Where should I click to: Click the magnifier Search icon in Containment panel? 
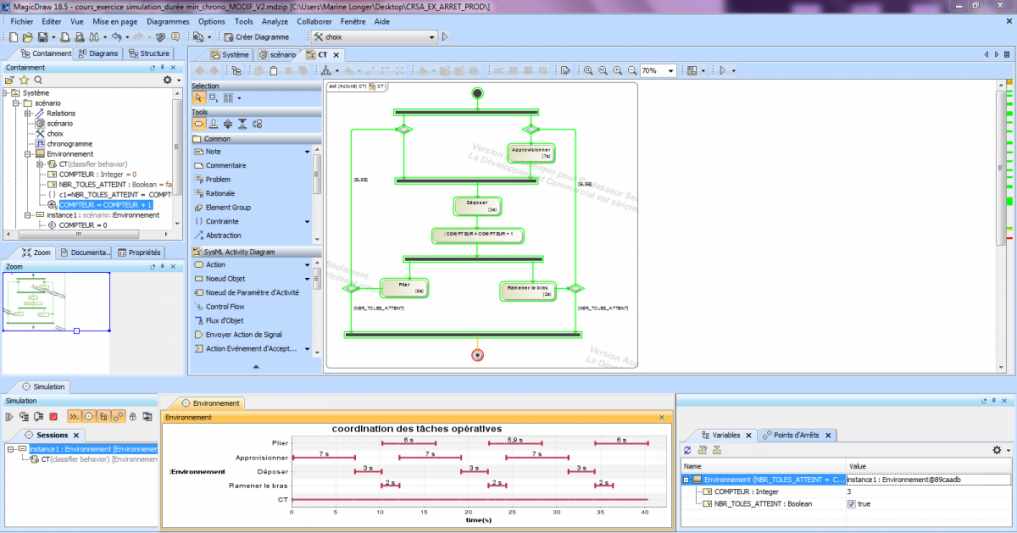(38, 80)
